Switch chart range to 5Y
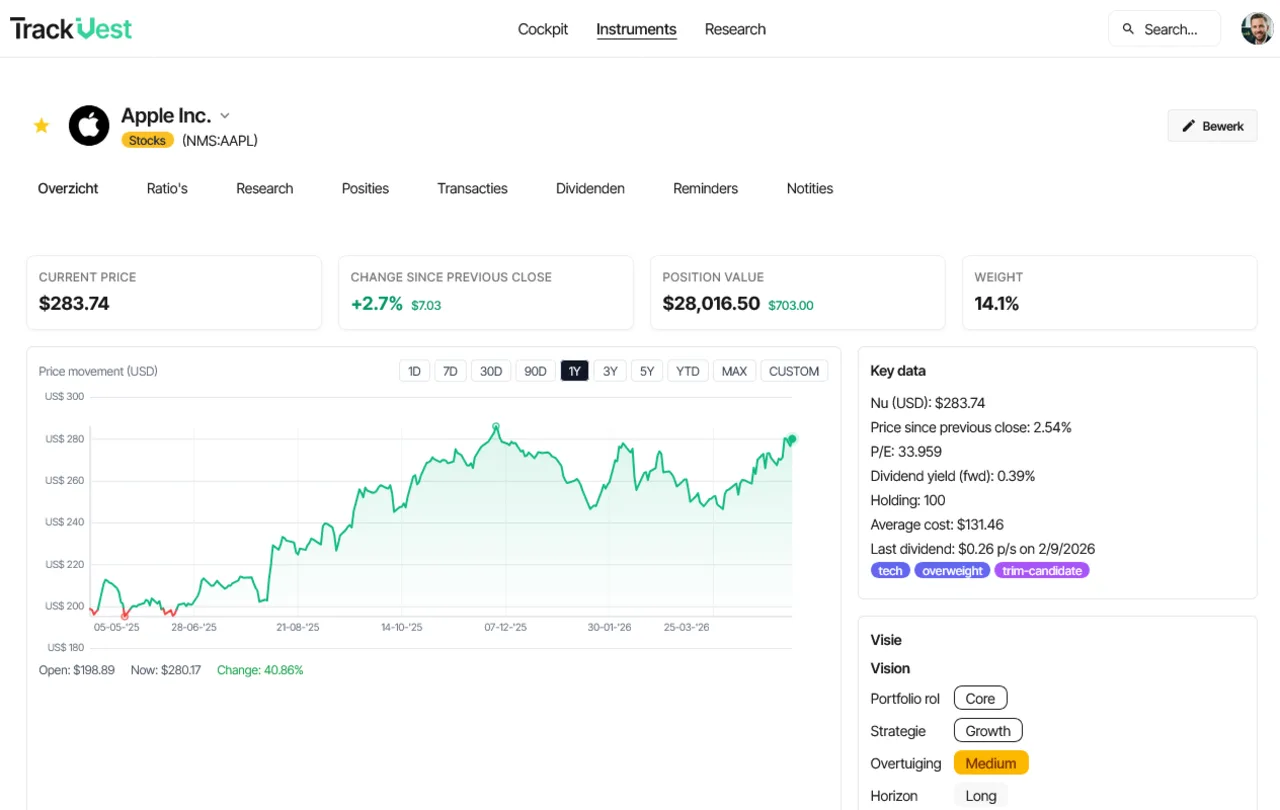 coord(647,371)
